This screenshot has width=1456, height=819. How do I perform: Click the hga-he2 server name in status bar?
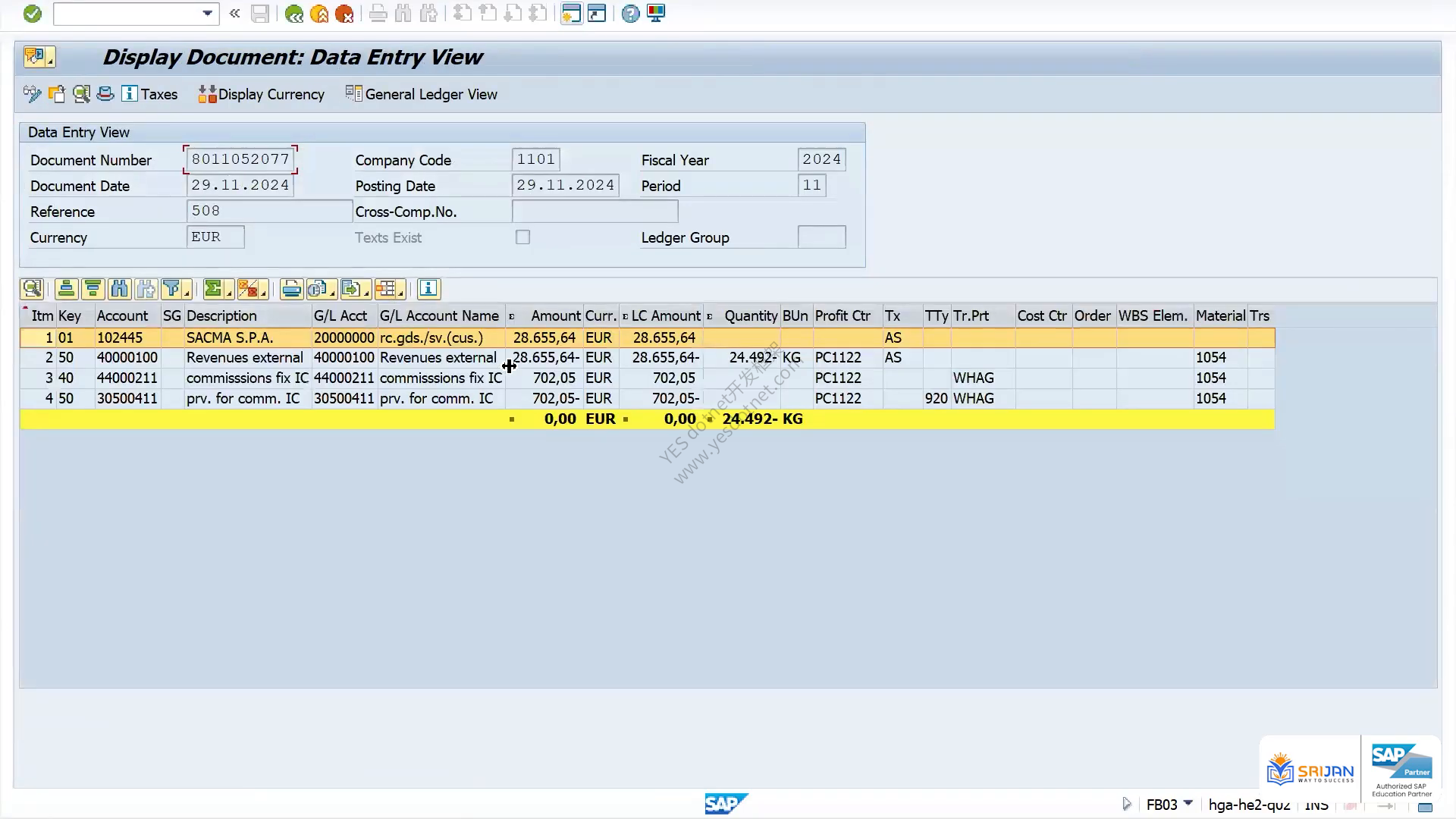coord(1249,805)
